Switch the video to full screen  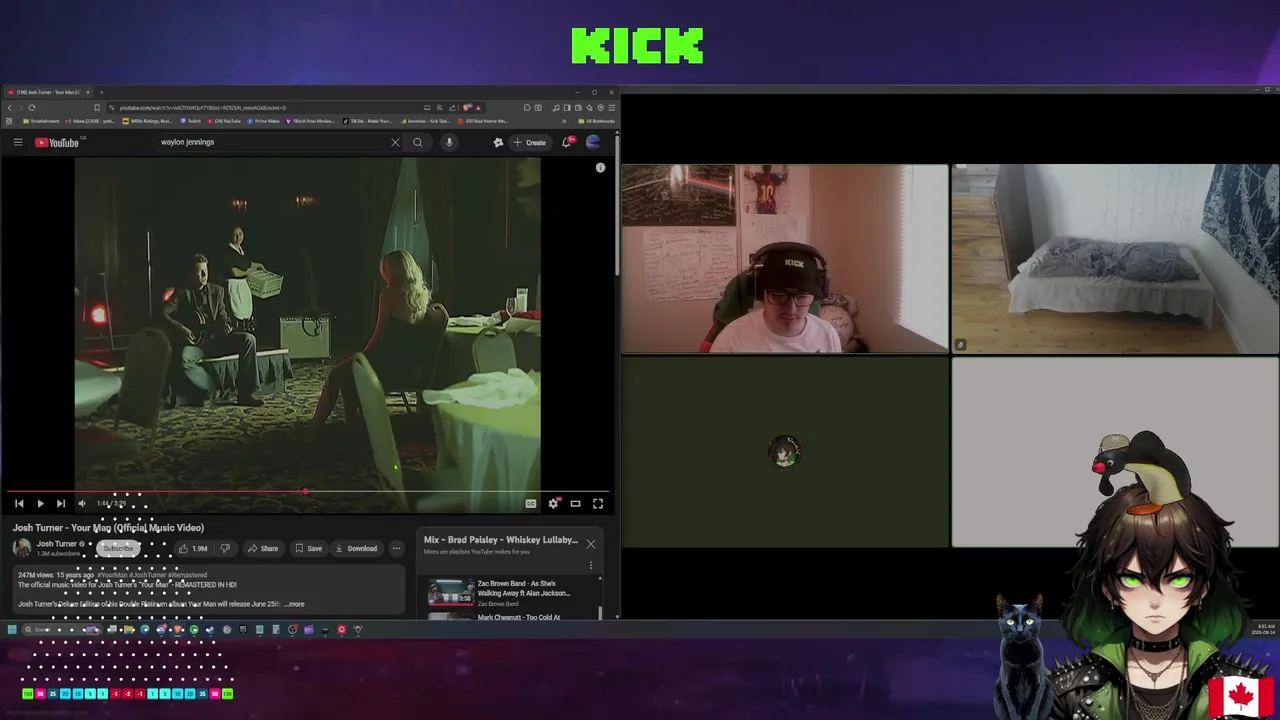598,504
